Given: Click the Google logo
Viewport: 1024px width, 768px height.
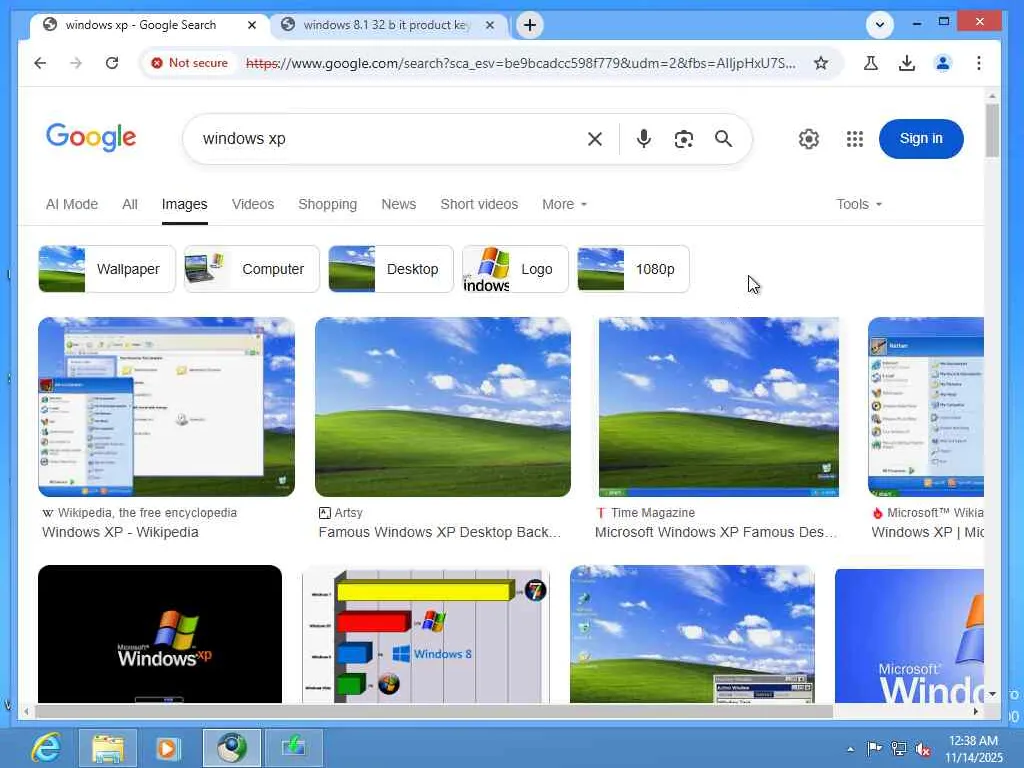Looking at the screenshot, I should click(91, 137).
